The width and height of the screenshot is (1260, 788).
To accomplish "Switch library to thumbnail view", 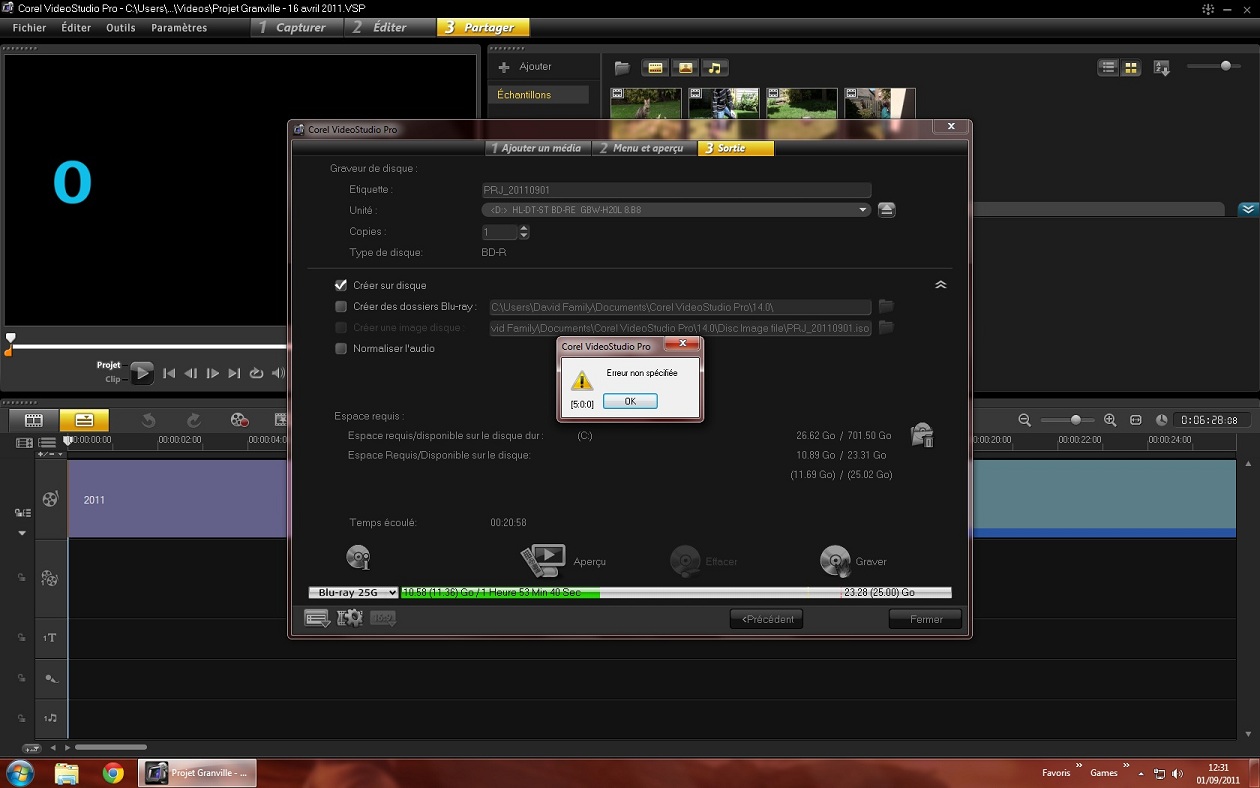I will click(1131, 68).
